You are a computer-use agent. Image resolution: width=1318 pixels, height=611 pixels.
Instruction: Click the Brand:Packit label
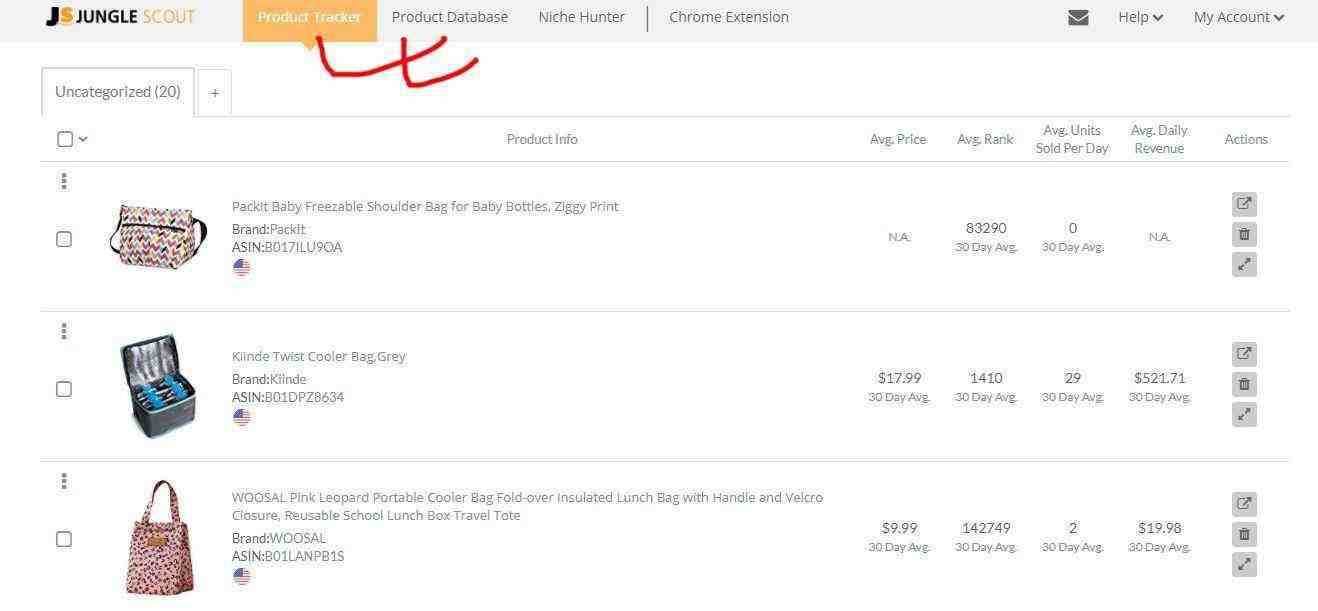pyautogui.click(x=269, y=229)
